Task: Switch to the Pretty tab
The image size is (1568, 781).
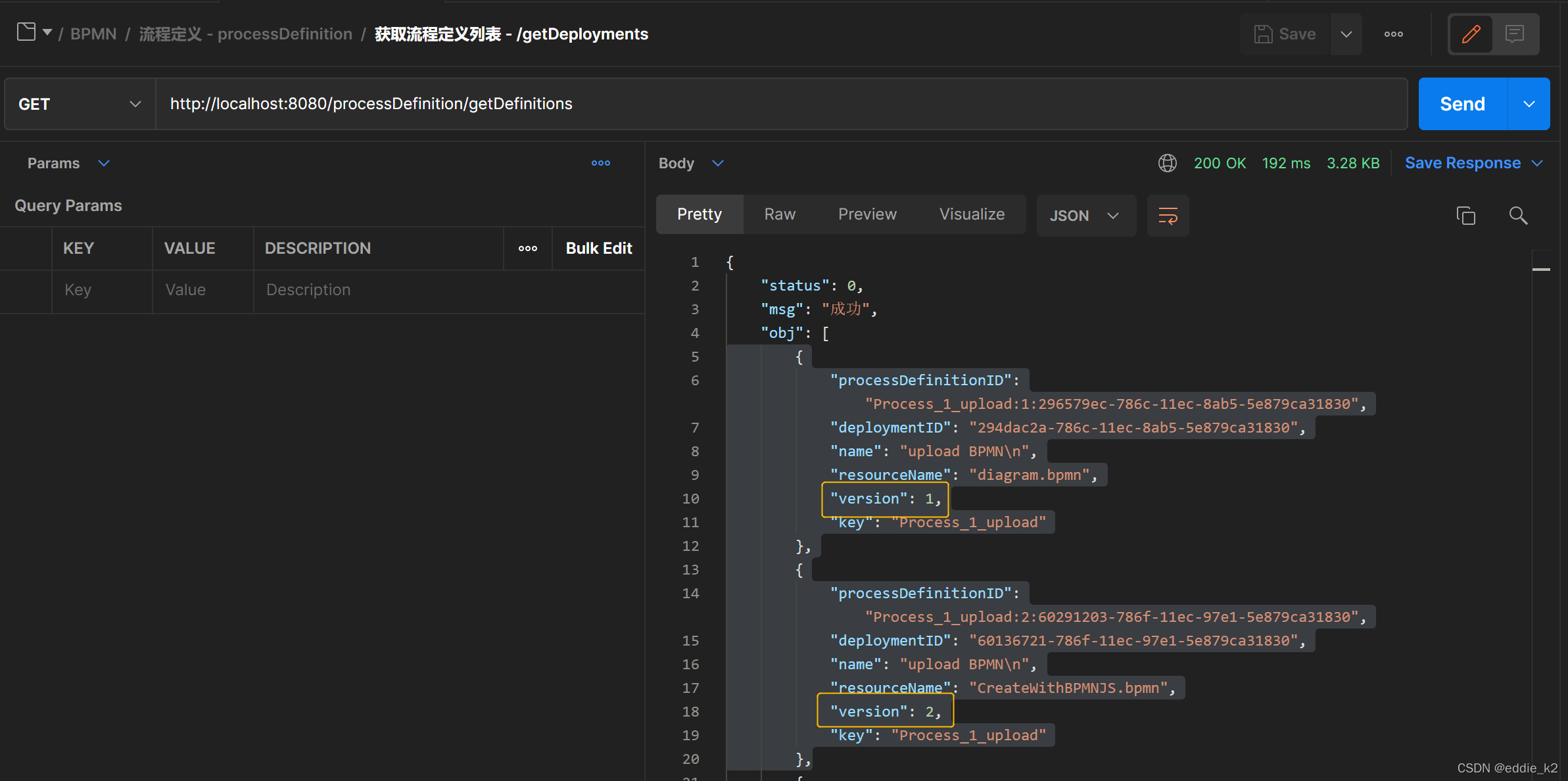Action: pos(700,214)
